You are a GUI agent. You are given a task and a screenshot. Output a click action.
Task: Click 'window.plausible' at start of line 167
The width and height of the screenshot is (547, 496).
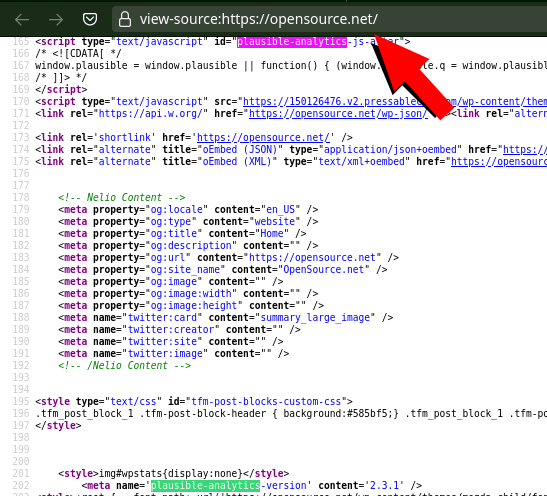pyautogui.click(x=81, y=66)
